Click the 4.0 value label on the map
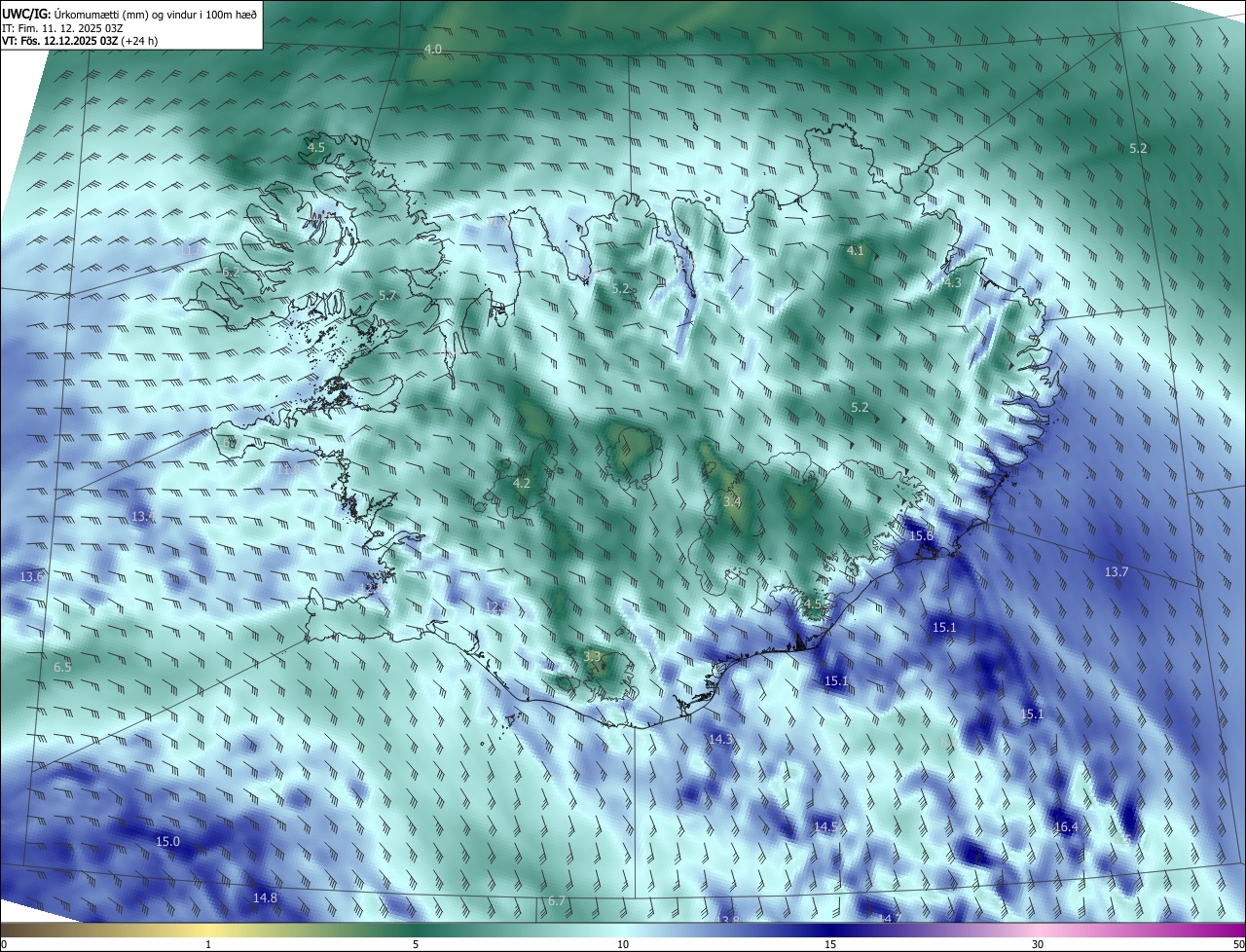 click(433, 49)
